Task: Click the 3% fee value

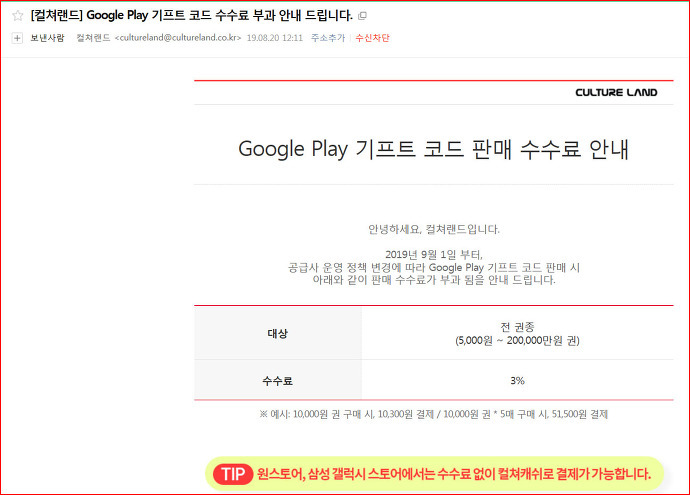Action: 518,381
